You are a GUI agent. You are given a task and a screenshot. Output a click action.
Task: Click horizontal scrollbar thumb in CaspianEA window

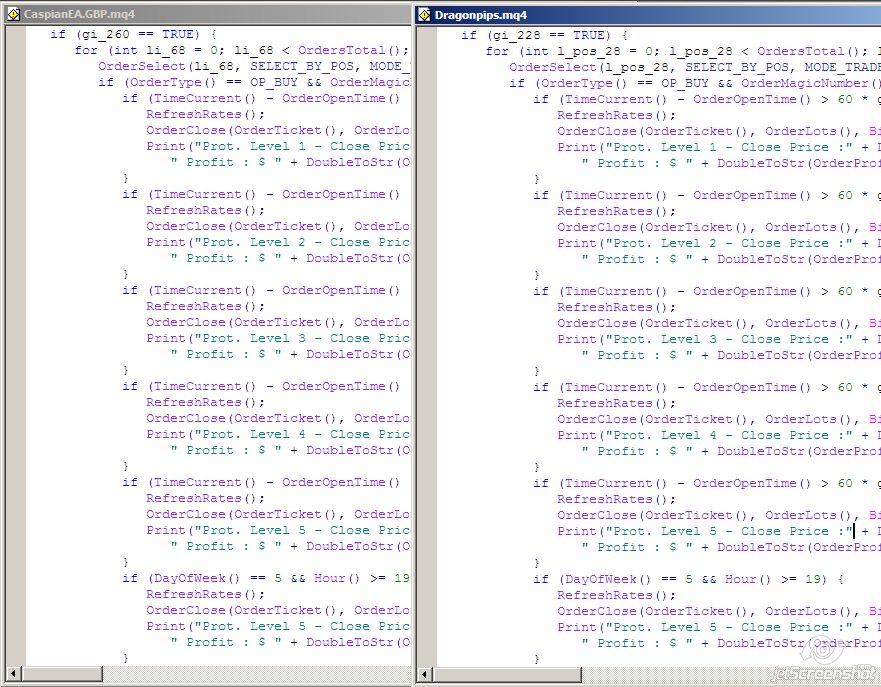[62, 673]
